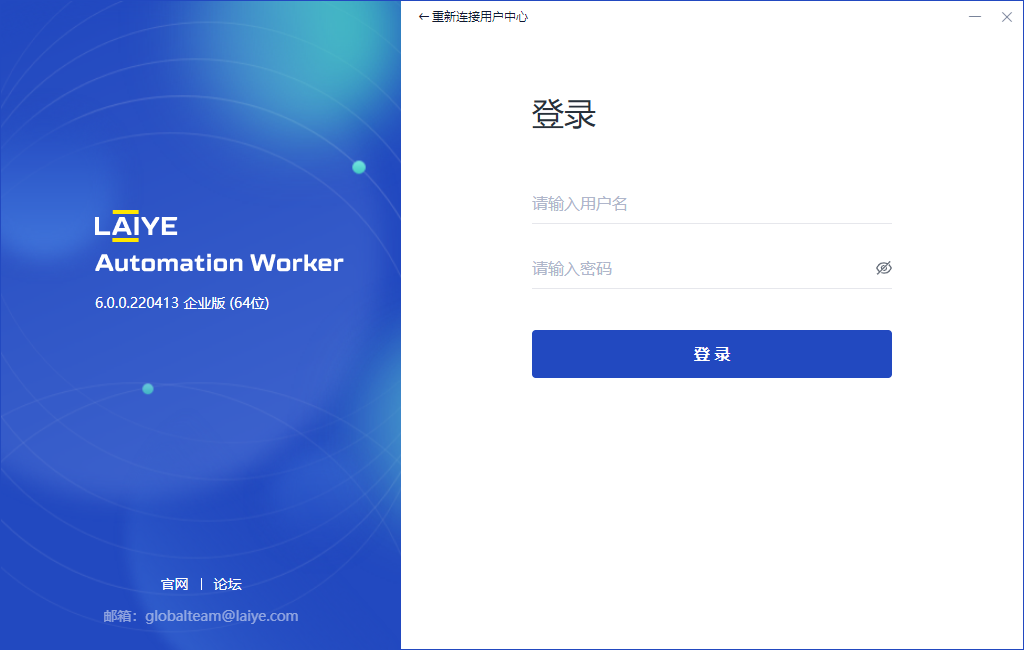1024x650 pixels.
Task: Open 重新连接用户中心 to reconnect user center
Action: pos(479,16)
